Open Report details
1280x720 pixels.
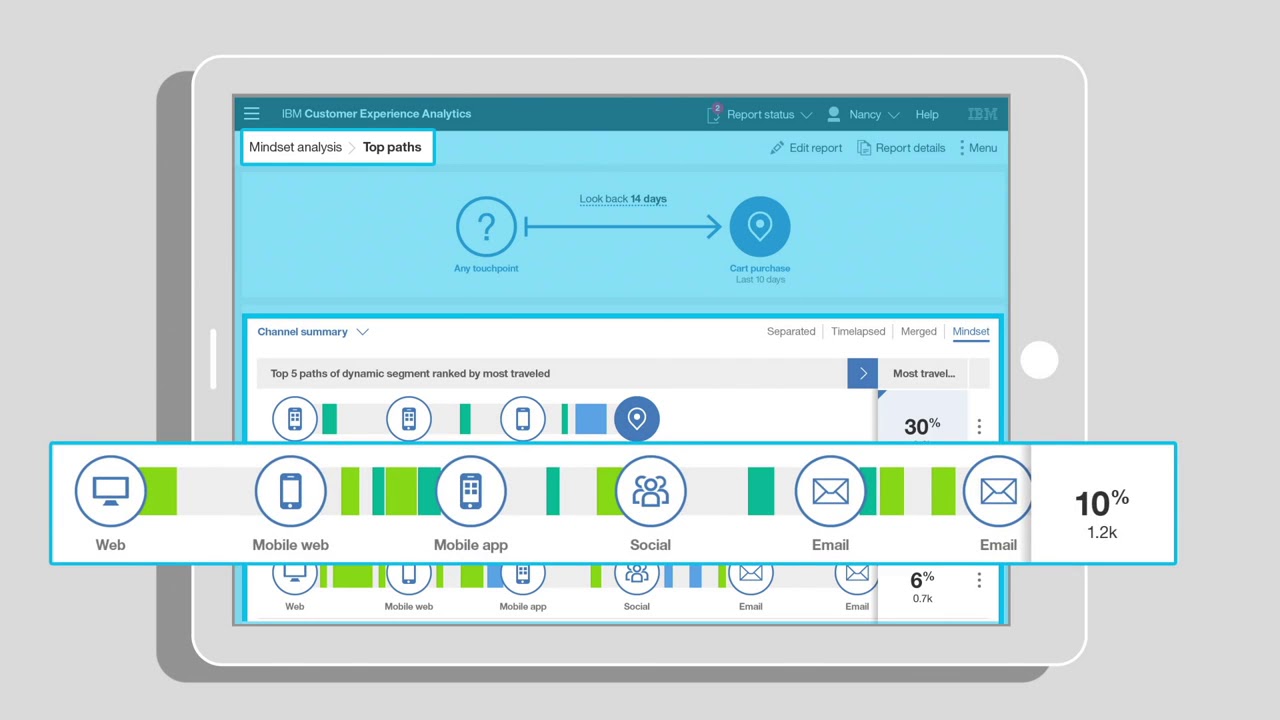[901, 148]
